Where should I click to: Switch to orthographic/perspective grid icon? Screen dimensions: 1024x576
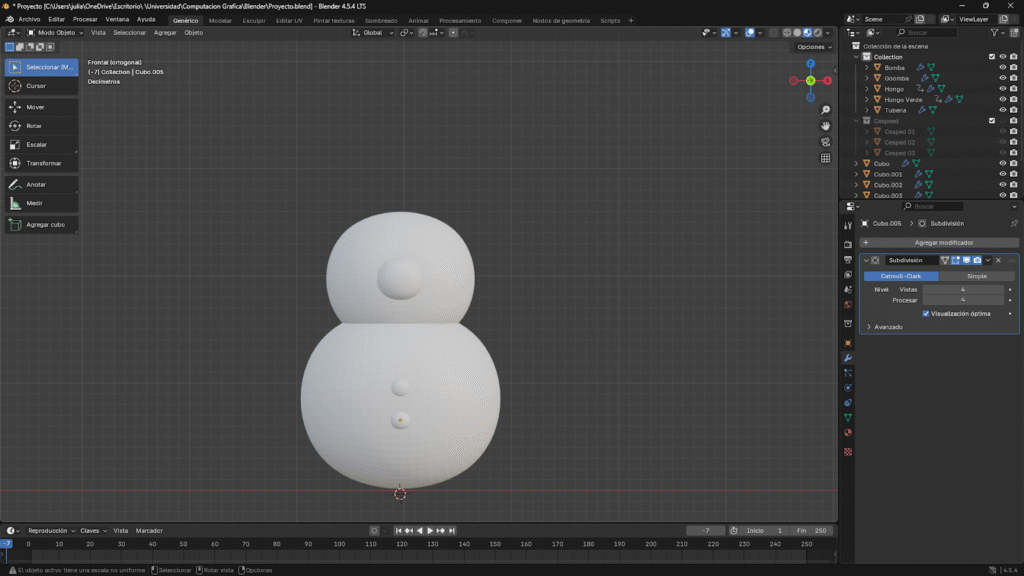(x=825, y=158)
